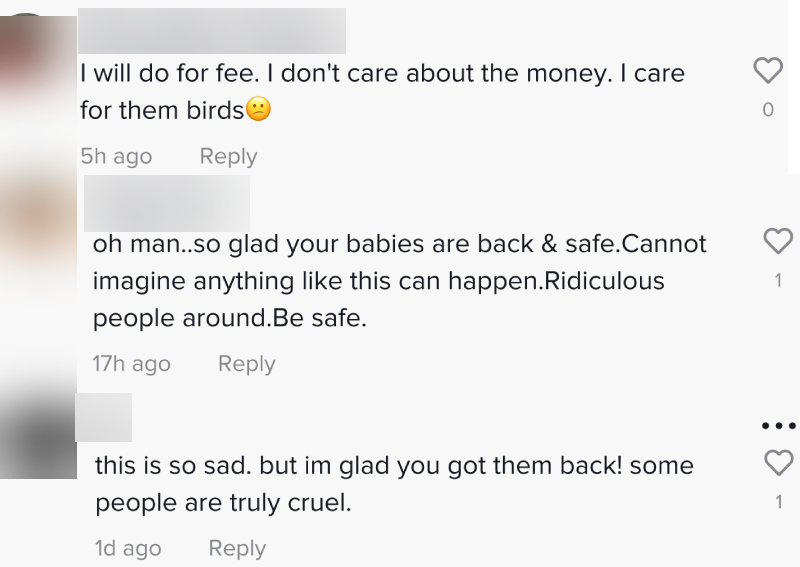Click blurred username above "oh man..so glad"

[167, 203]
